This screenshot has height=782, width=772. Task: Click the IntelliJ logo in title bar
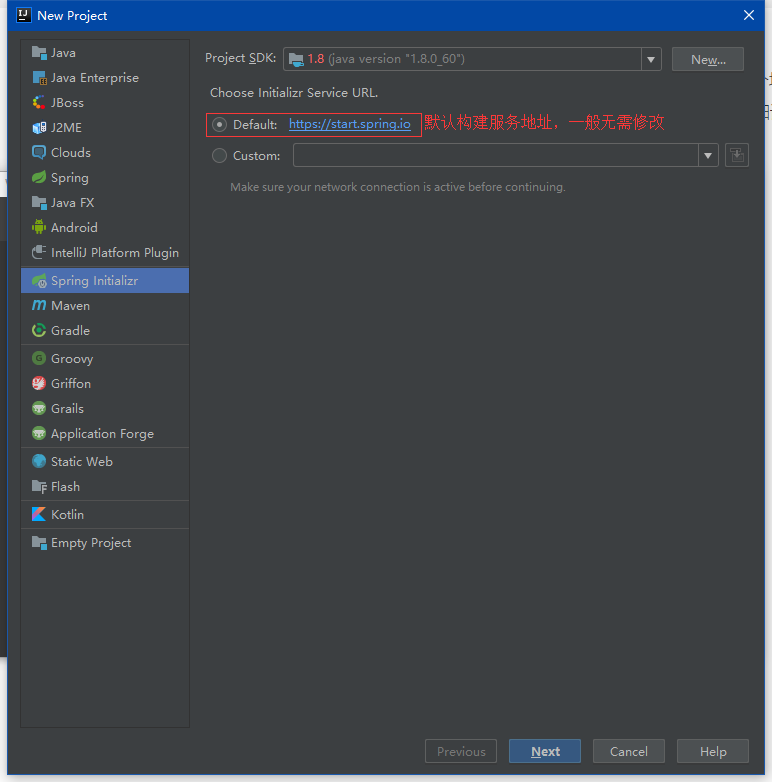point(23,15)
